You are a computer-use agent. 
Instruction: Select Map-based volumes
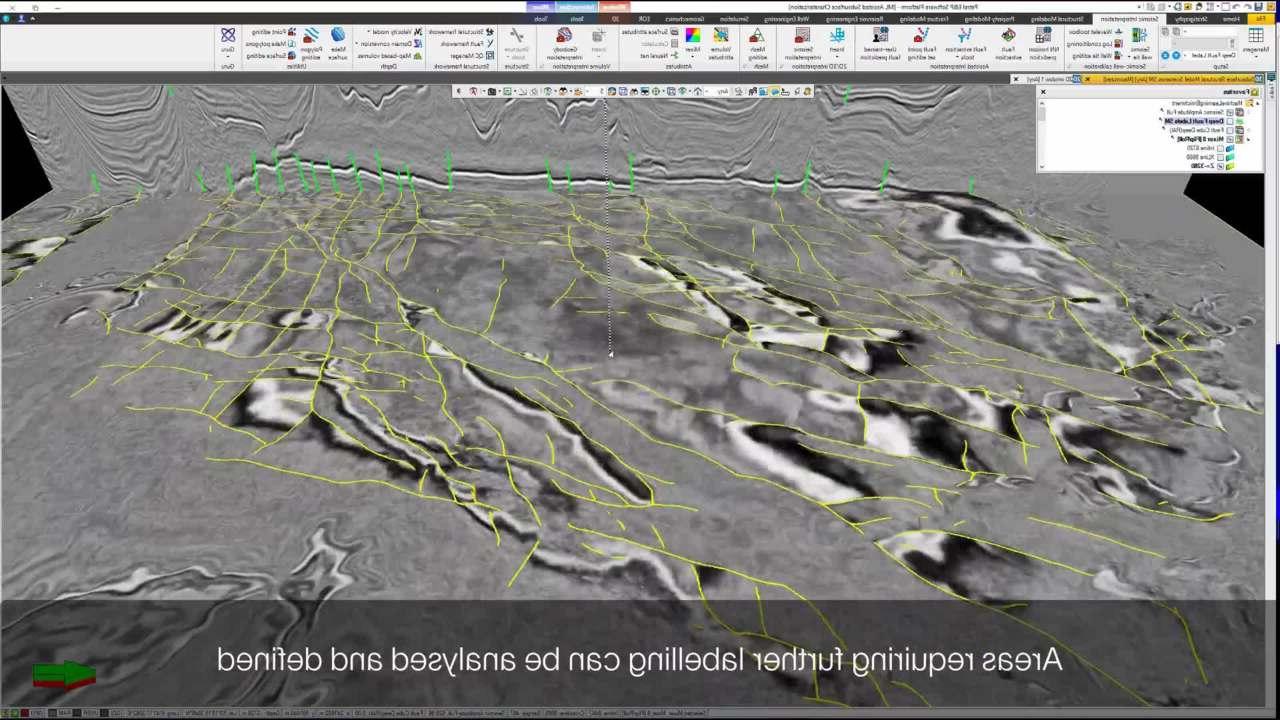[390, 56]
